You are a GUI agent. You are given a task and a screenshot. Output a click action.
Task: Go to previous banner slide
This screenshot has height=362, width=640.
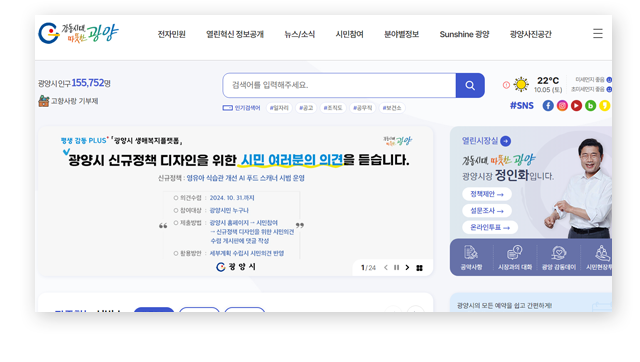click(x=385, y=268)
